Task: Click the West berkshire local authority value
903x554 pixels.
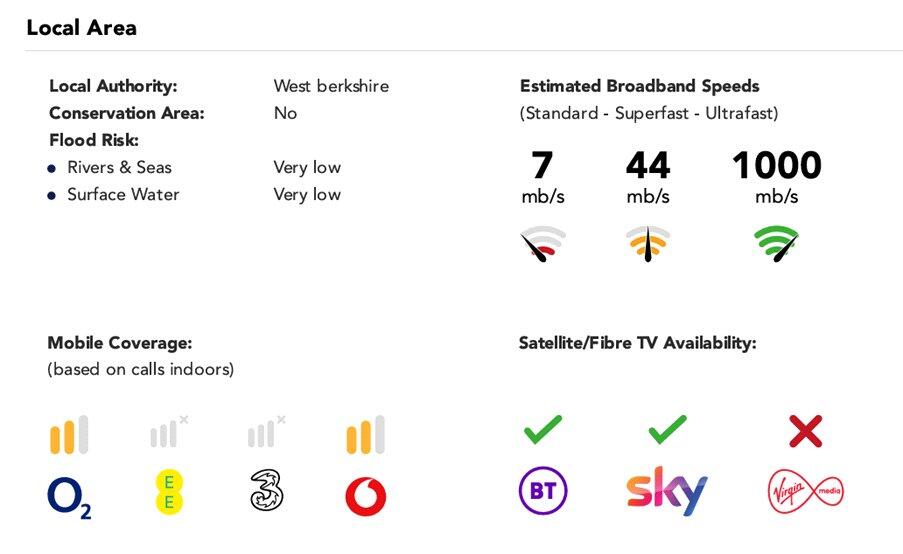Action: pos(331,86)
